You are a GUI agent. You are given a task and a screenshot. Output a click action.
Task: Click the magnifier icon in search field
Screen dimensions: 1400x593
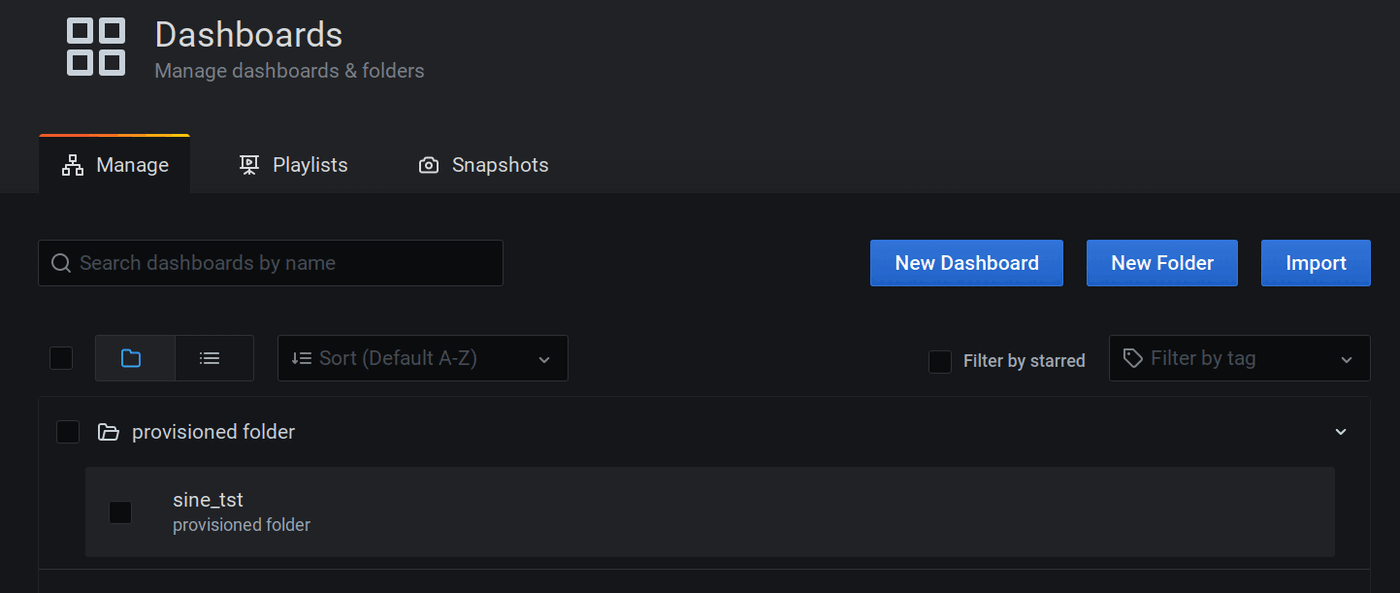point(60,262)
